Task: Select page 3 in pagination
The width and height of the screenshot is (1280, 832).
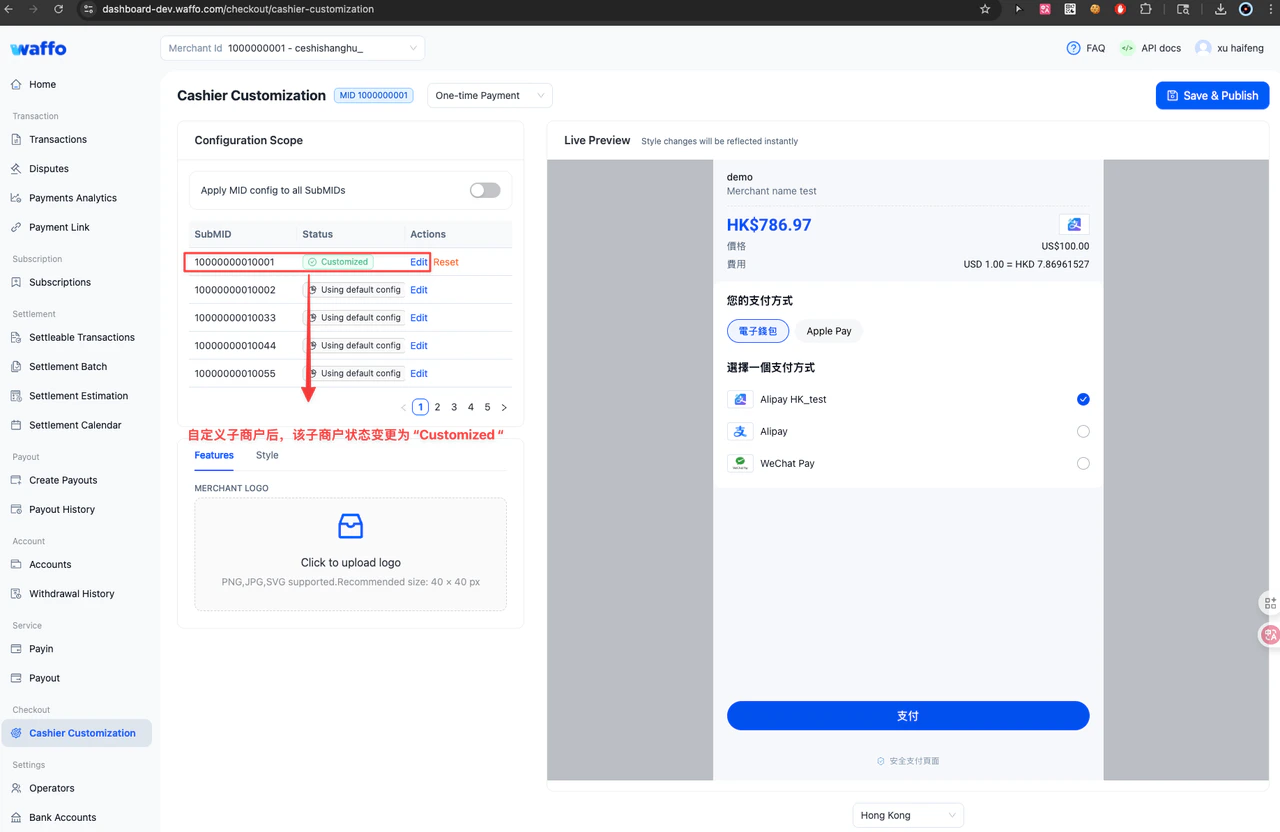Action: point(454,408)
